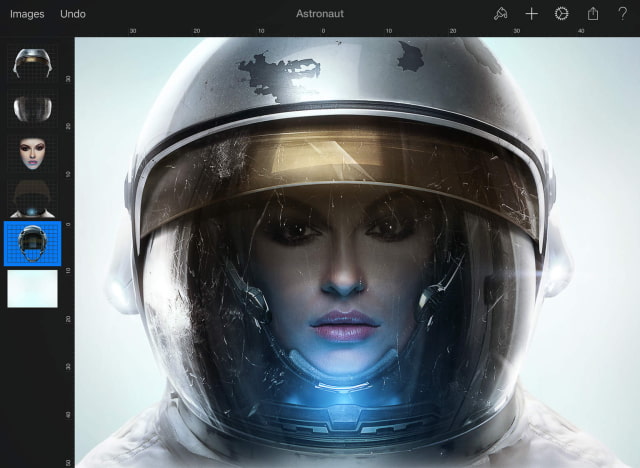Go back to Images gallery
Image resolution: width=640 pixels, height=468 pixels.
[27, 14]
